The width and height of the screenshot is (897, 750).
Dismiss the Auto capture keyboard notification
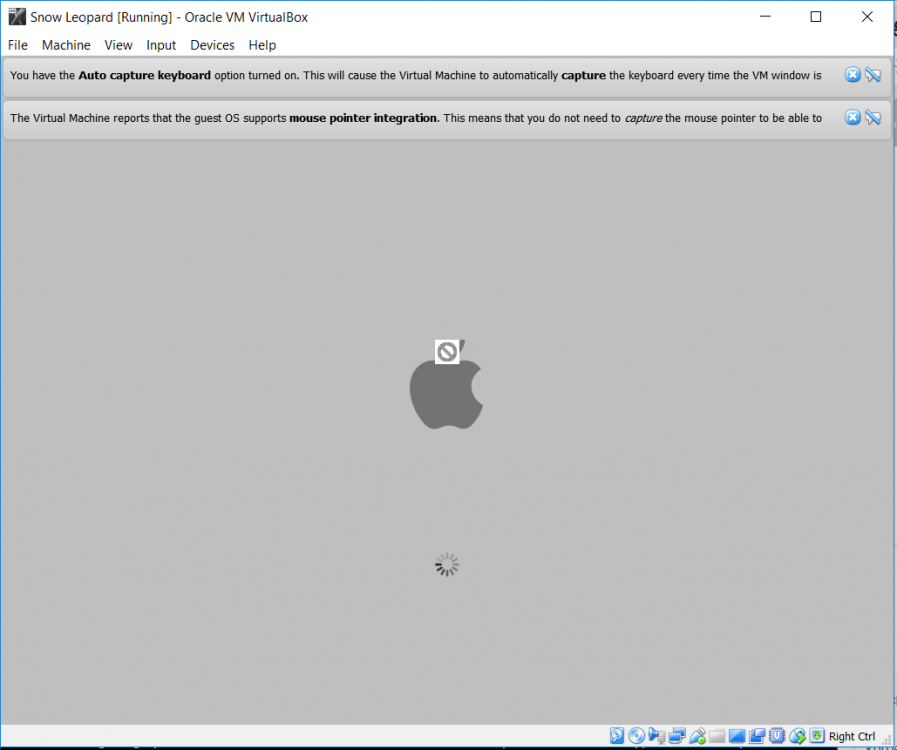point(852,75)
